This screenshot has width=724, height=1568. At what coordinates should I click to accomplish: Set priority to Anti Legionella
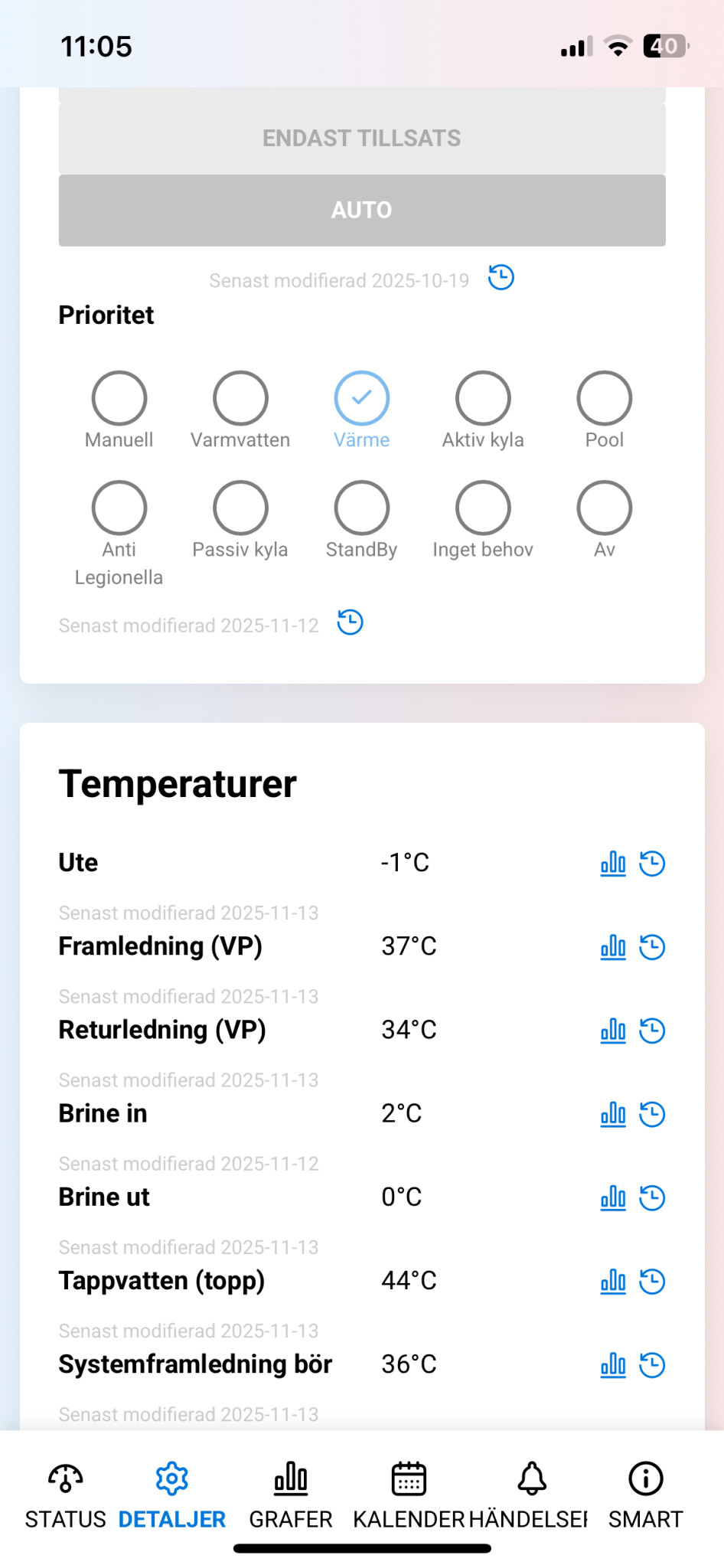pos(119,508)
